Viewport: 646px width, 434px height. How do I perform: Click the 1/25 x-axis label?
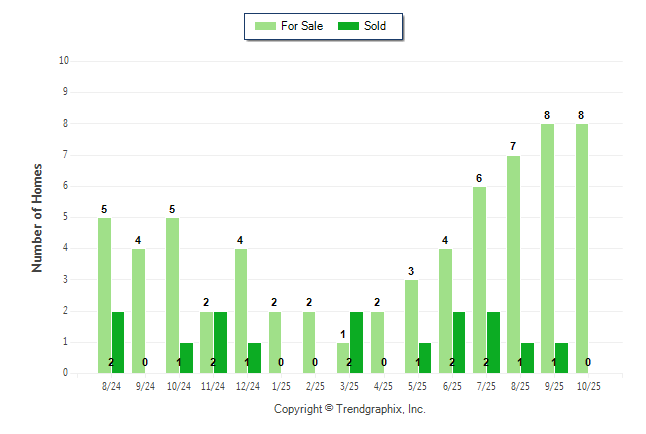281,384
